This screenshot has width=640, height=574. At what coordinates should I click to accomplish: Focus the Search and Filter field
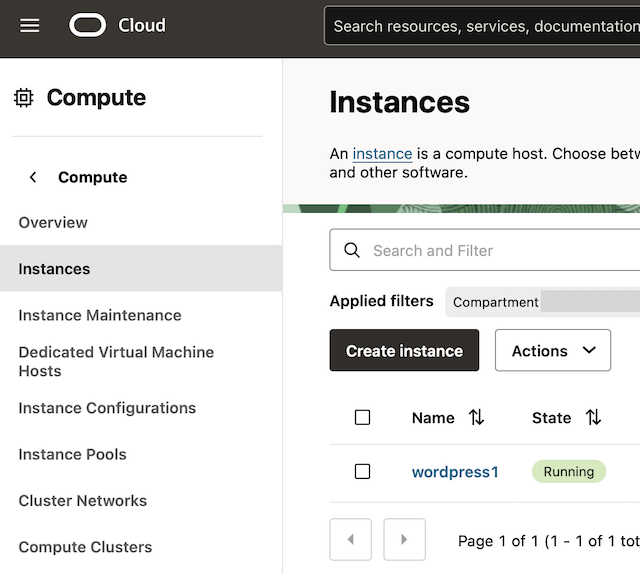click(x=485, y=250)
